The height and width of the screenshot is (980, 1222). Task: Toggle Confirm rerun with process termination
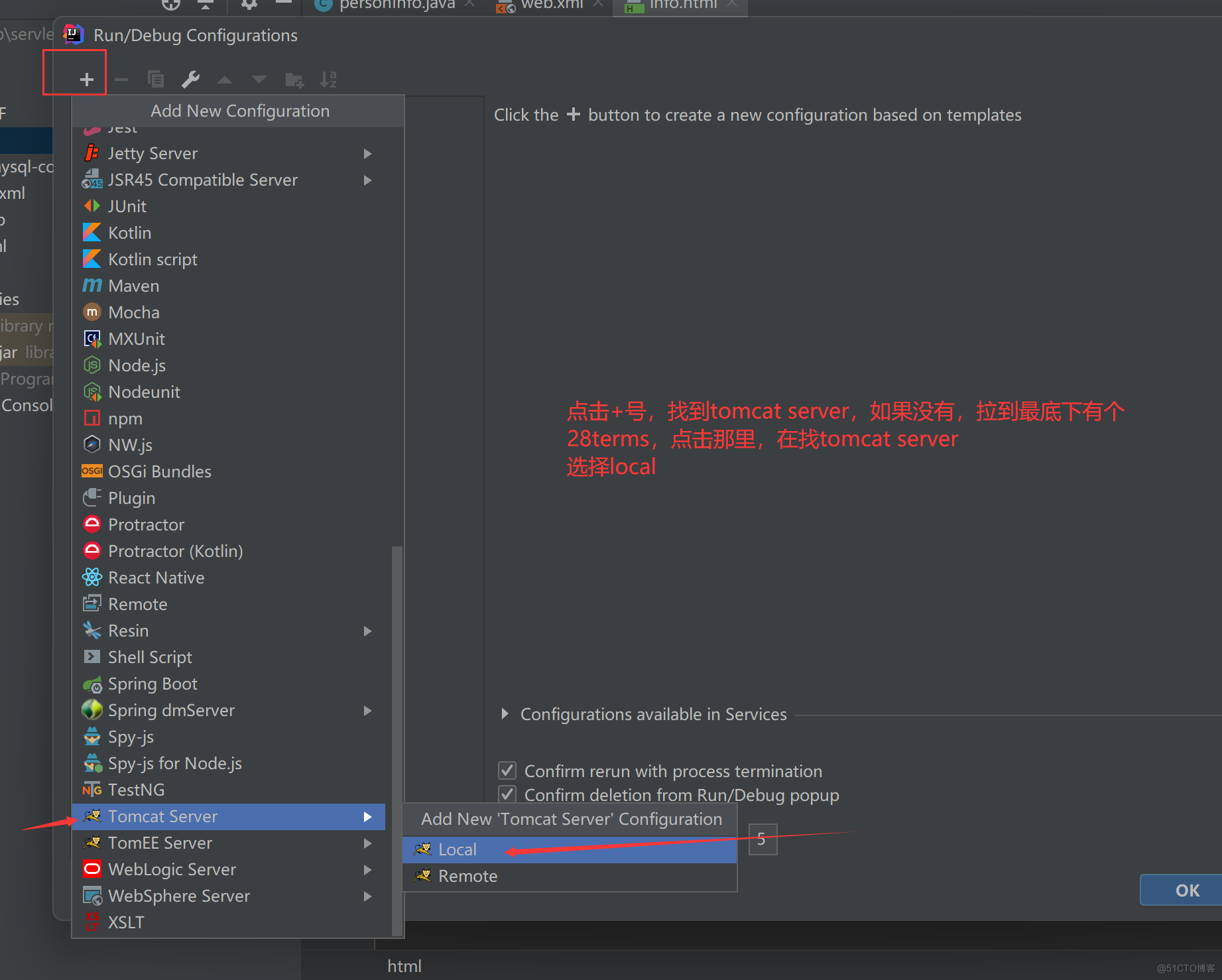[x=507, y=770]
